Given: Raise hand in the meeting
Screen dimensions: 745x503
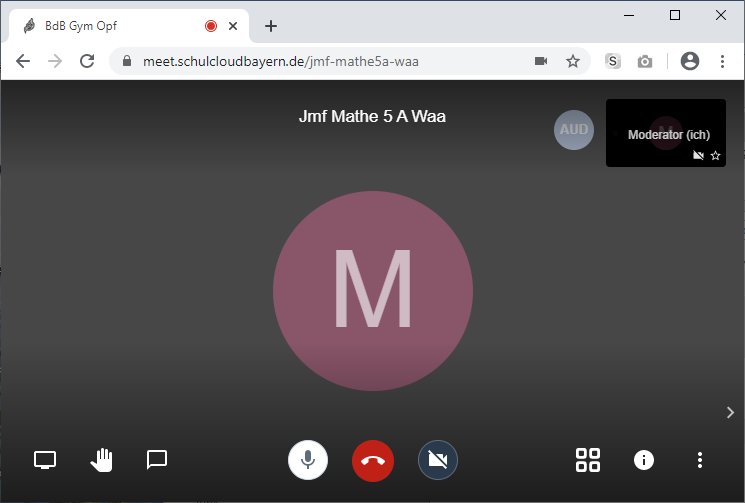Looking at the screenshot, I should 101,460.
